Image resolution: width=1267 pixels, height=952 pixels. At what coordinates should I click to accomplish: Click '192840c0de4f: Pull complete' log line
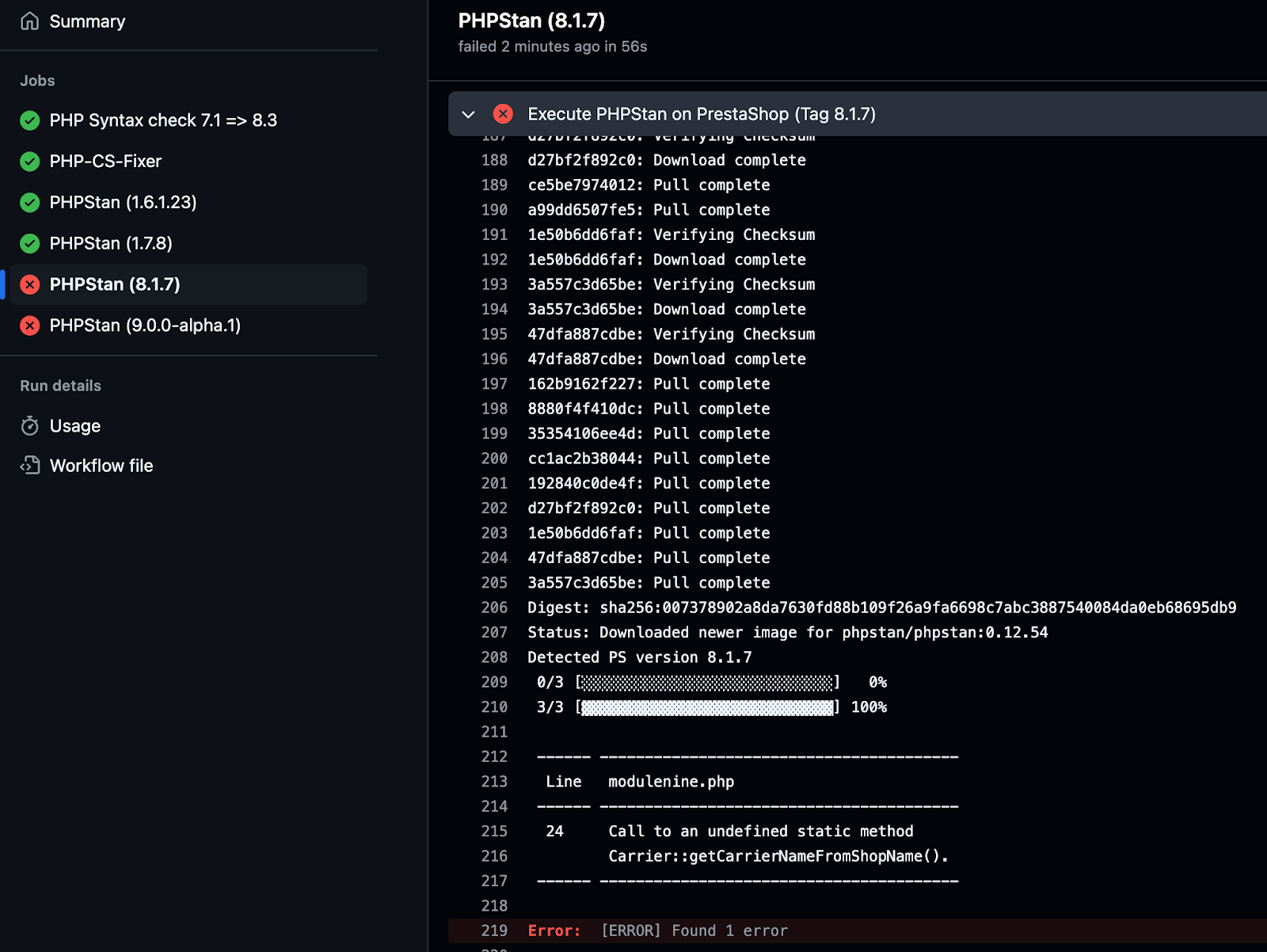click(649, 483)
